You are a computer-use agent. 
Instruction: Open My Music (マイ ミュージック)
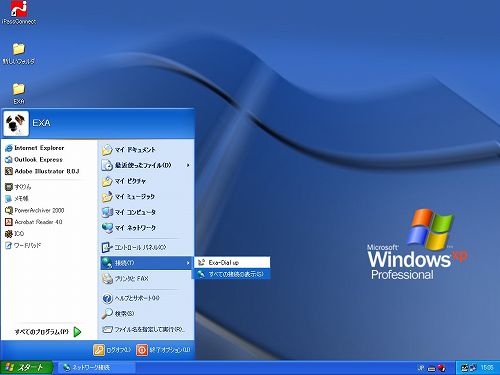(x=128, y=197)
